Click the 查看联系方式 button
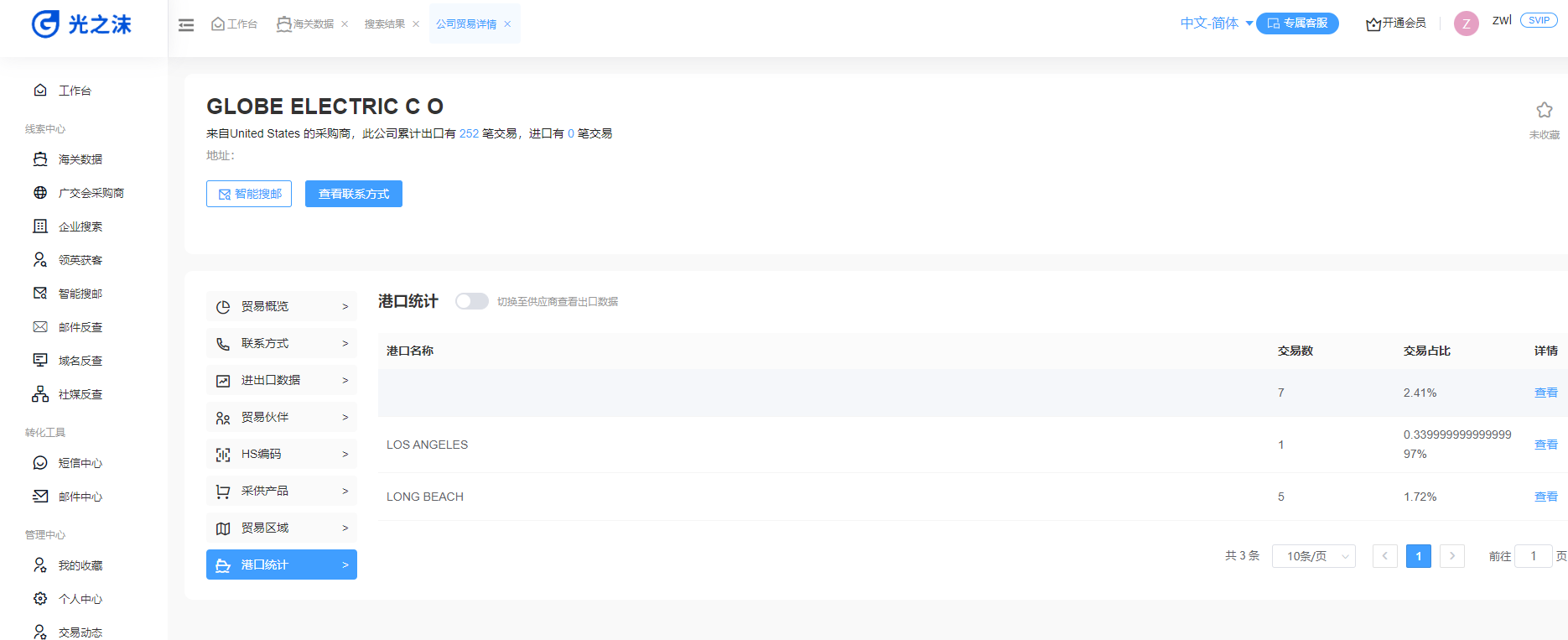The height and width of the screenshot is (640, 1568). click(x=354, y=194)
